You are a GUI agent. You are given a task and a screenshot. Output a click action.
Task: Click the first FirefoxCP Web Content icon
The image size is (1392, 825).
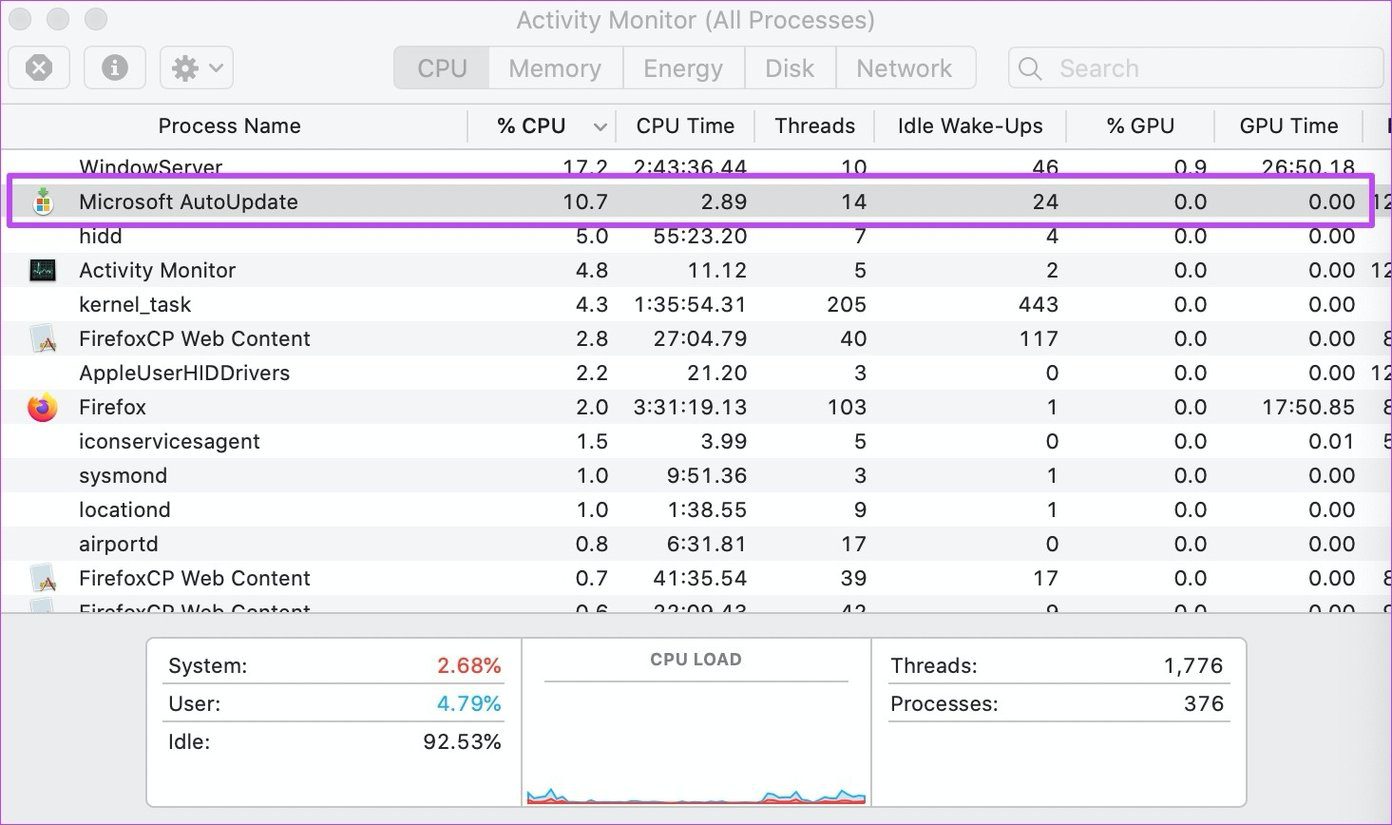(x=42, y=339)
